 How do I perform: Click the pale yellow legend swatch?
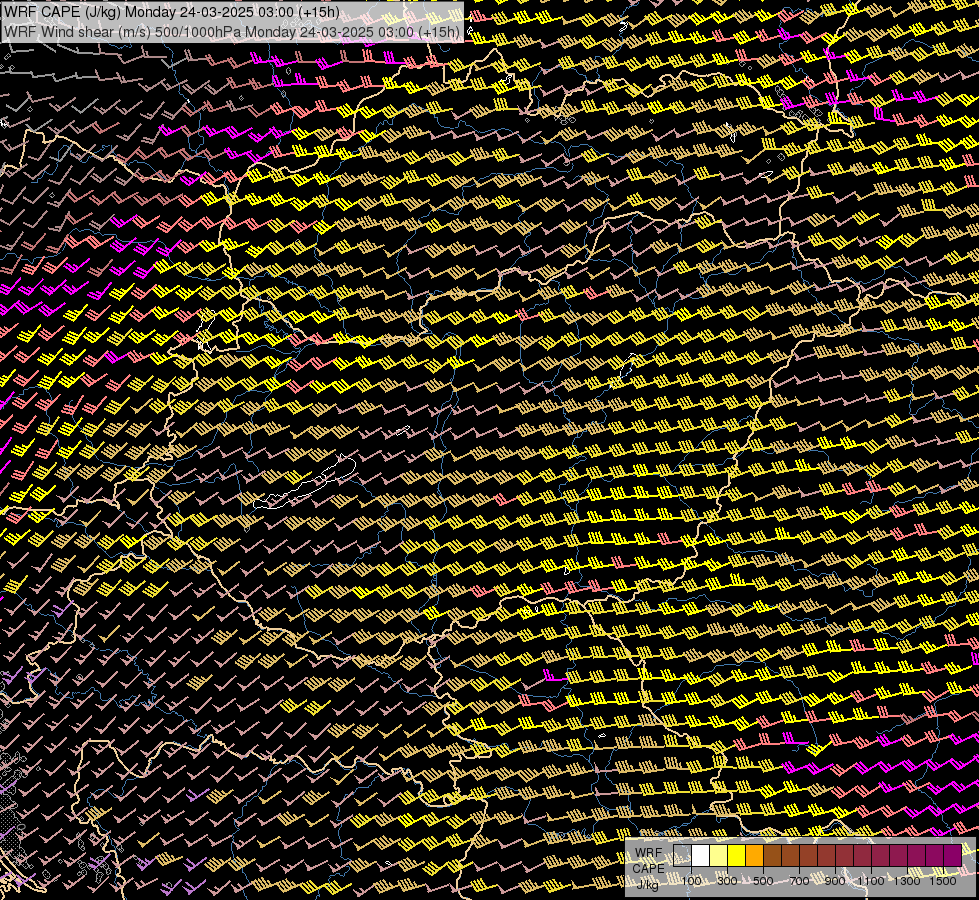click(719, 855)
